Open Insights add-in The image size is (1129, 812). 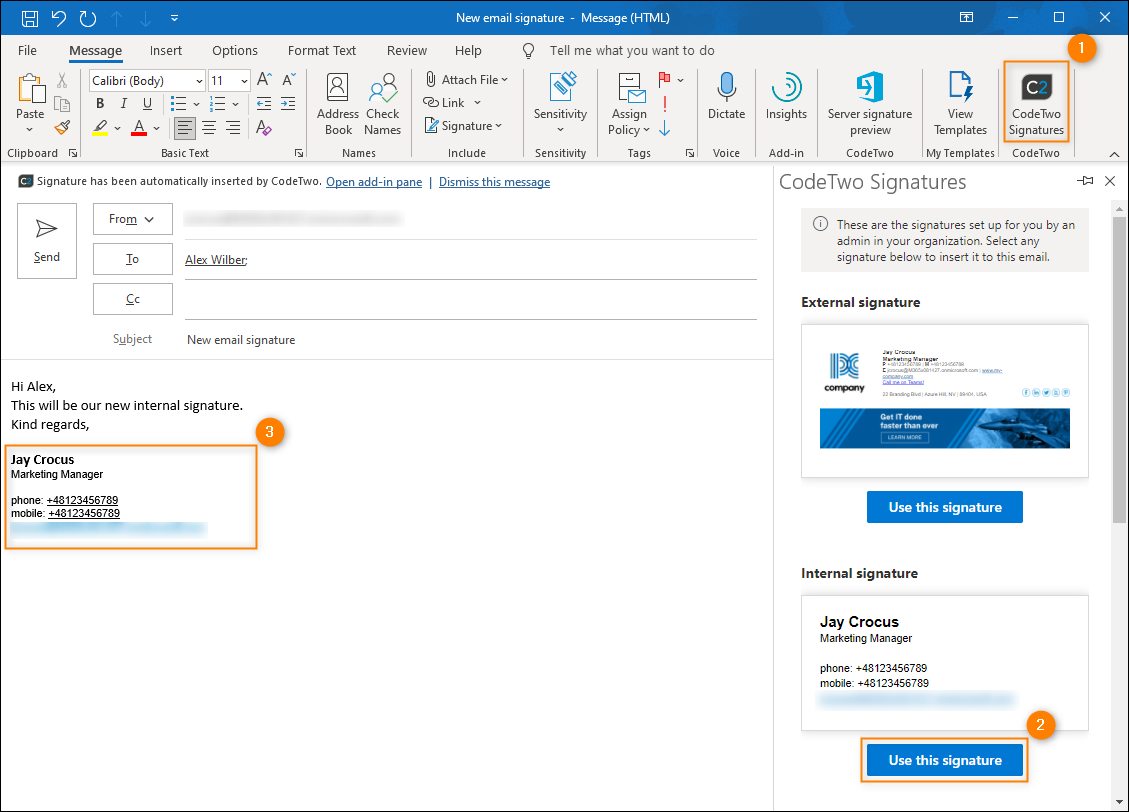(786, 96)
